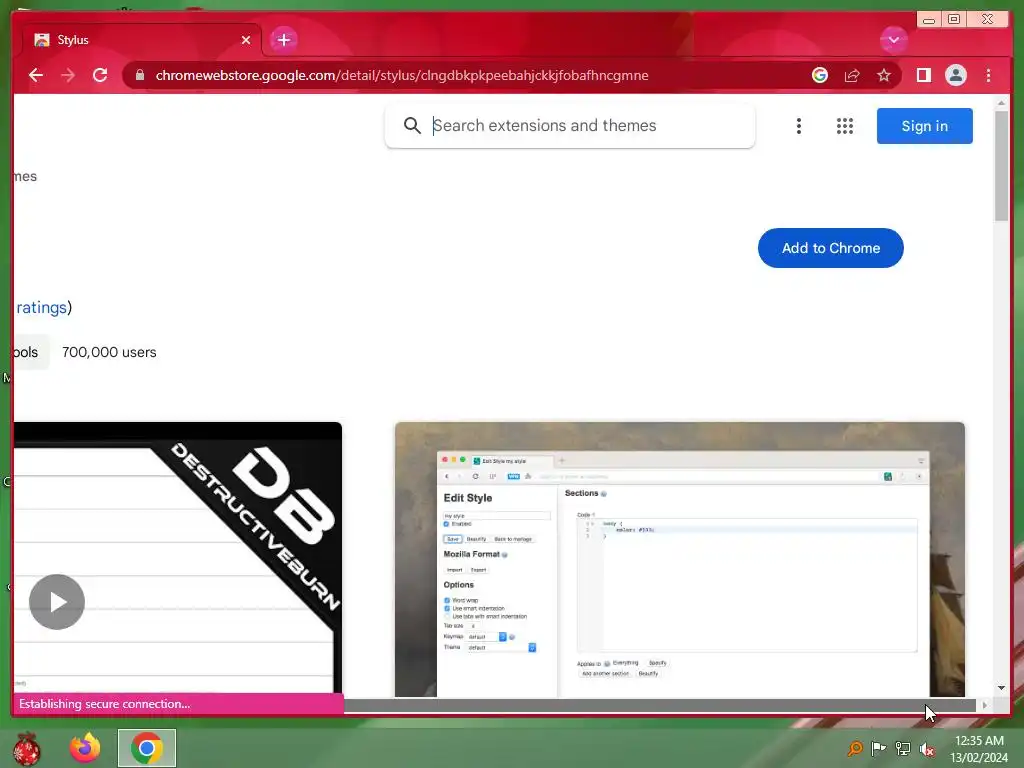This screenshot has width=1024, height=768.
Task: Play the DestructiveBurn video
Action: coord(57,602)
